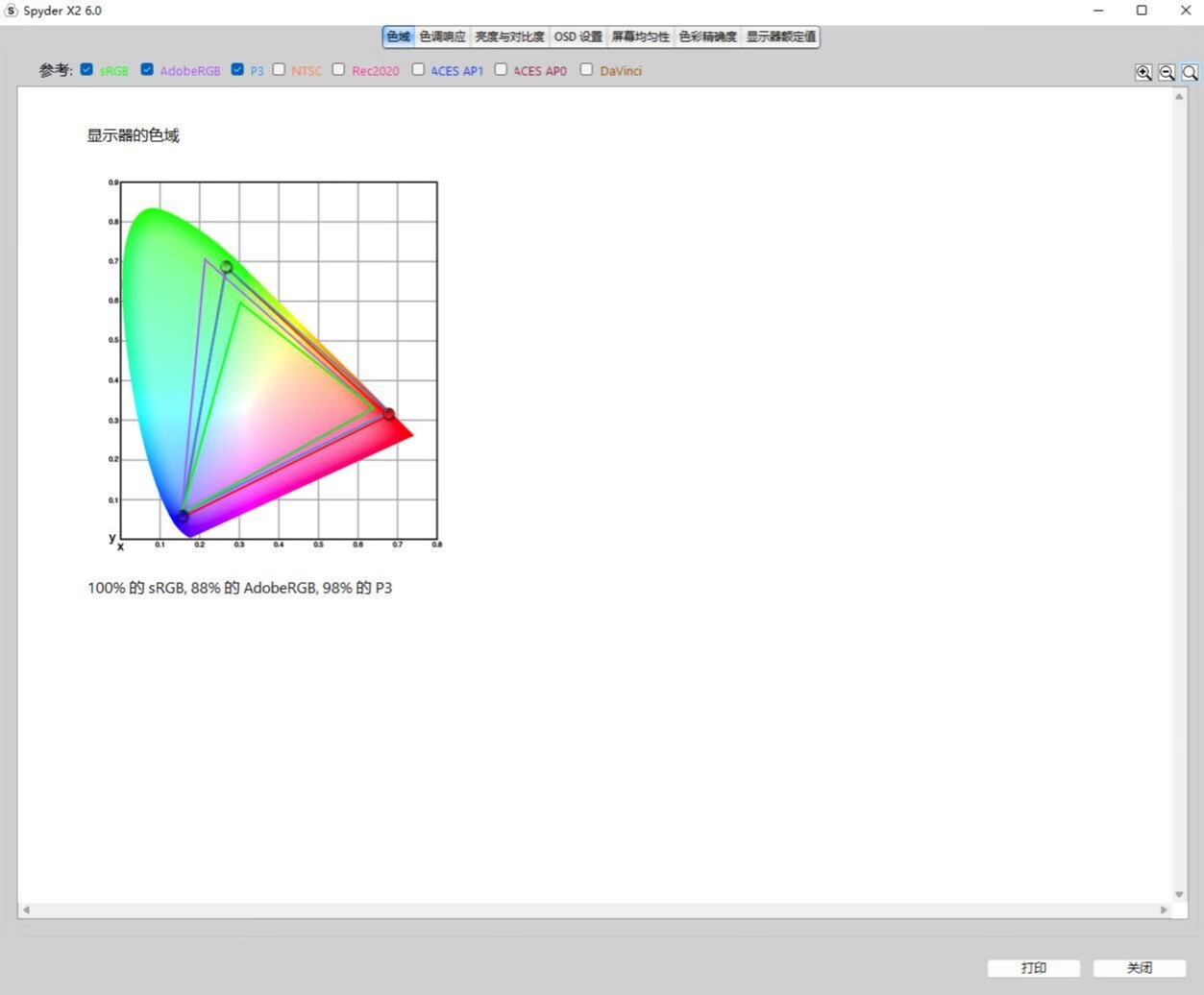Reset zoom with the plain magnifier icon

point(1190,72)
